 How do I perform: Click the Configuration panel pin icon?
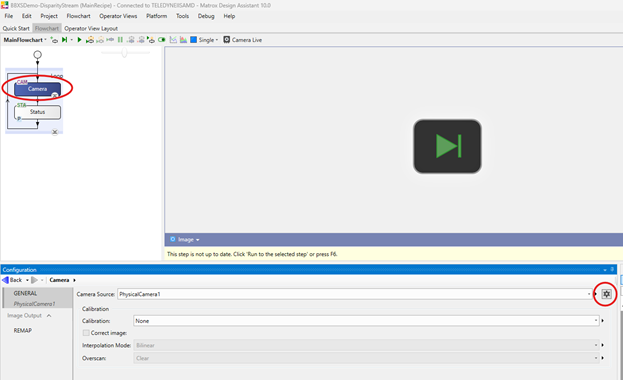click(612, 269)
